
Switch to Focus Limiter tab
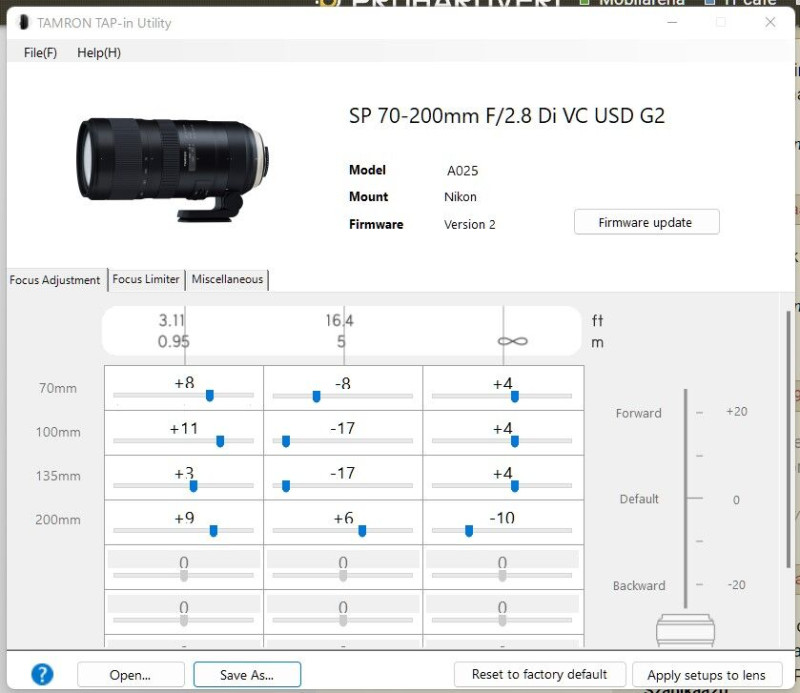[x=146, y=279]
